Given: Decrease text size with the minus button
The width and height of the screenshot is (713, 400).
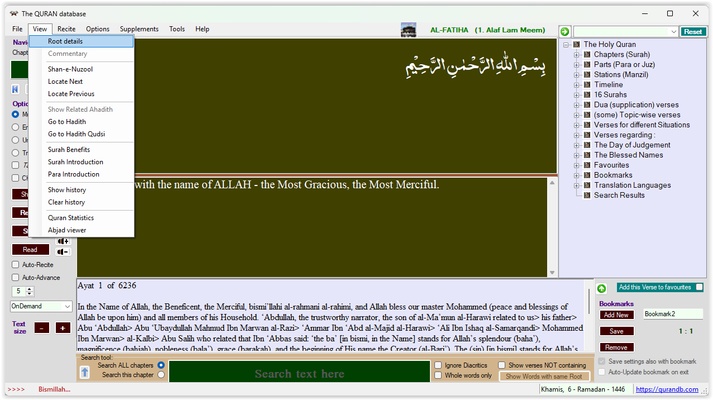Looking at the screenshot, I should click(41, 328).
